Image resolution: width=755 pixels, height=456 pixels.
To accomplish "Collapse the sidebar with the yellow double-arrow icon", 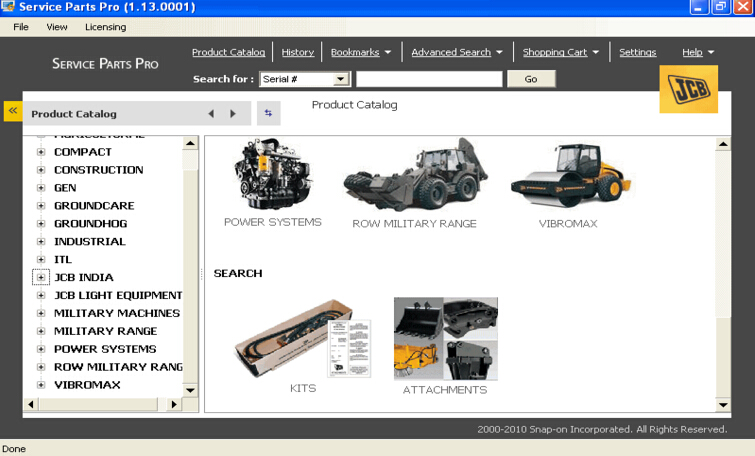I will coord(13,111).
